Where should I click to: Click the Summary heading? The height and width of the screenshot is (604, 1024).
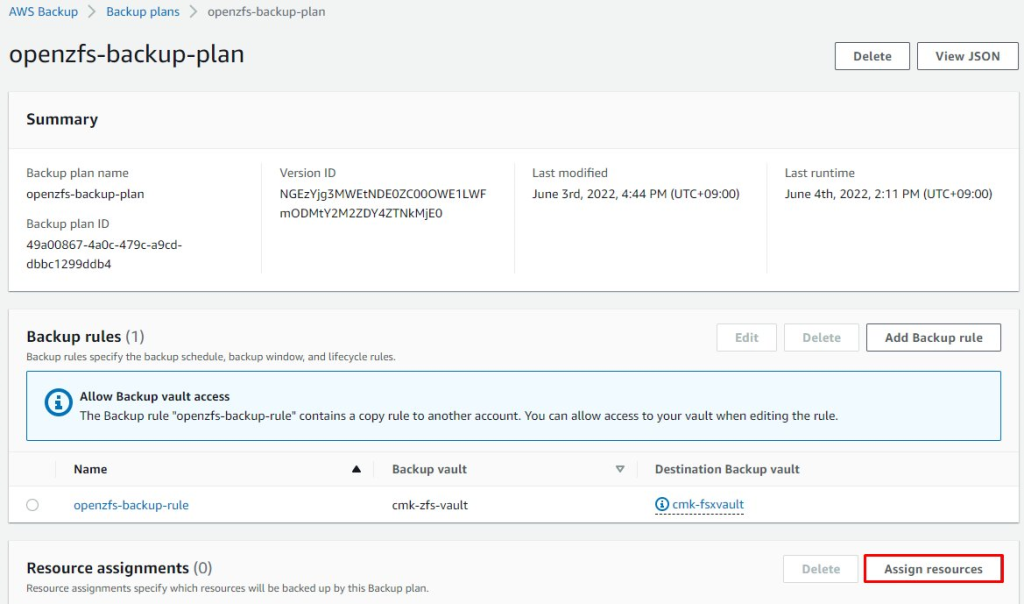point(62,119)
